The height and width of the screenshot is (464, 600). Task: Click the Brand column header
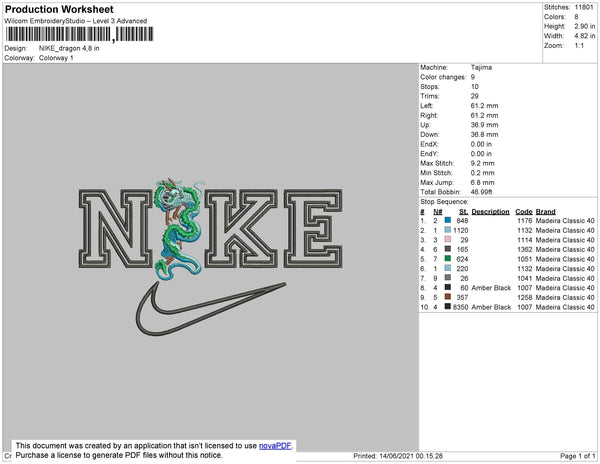(545, 212)
